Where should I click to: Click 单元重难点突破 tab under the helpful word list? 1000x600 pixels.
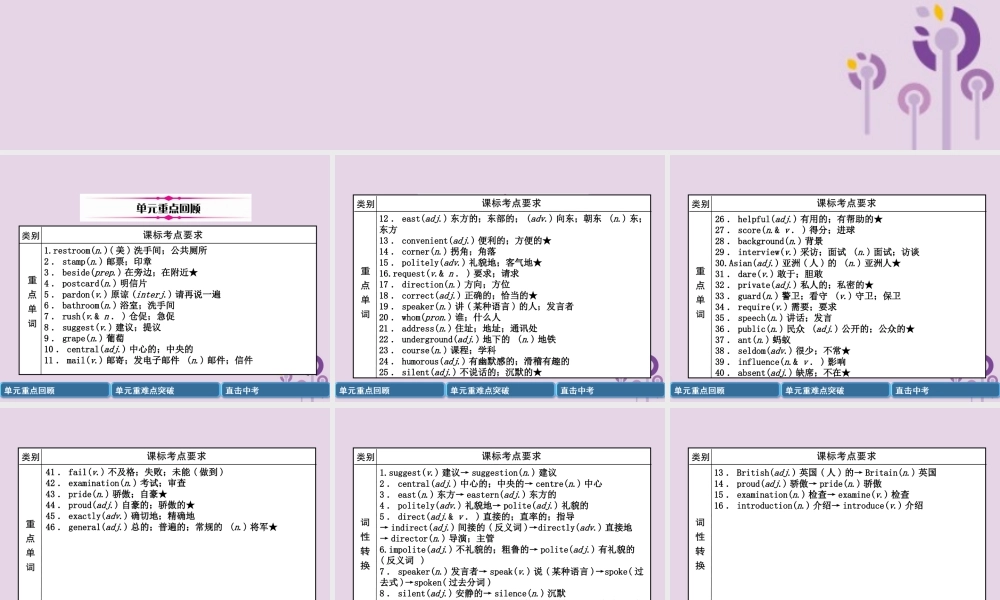coord(835,390)
